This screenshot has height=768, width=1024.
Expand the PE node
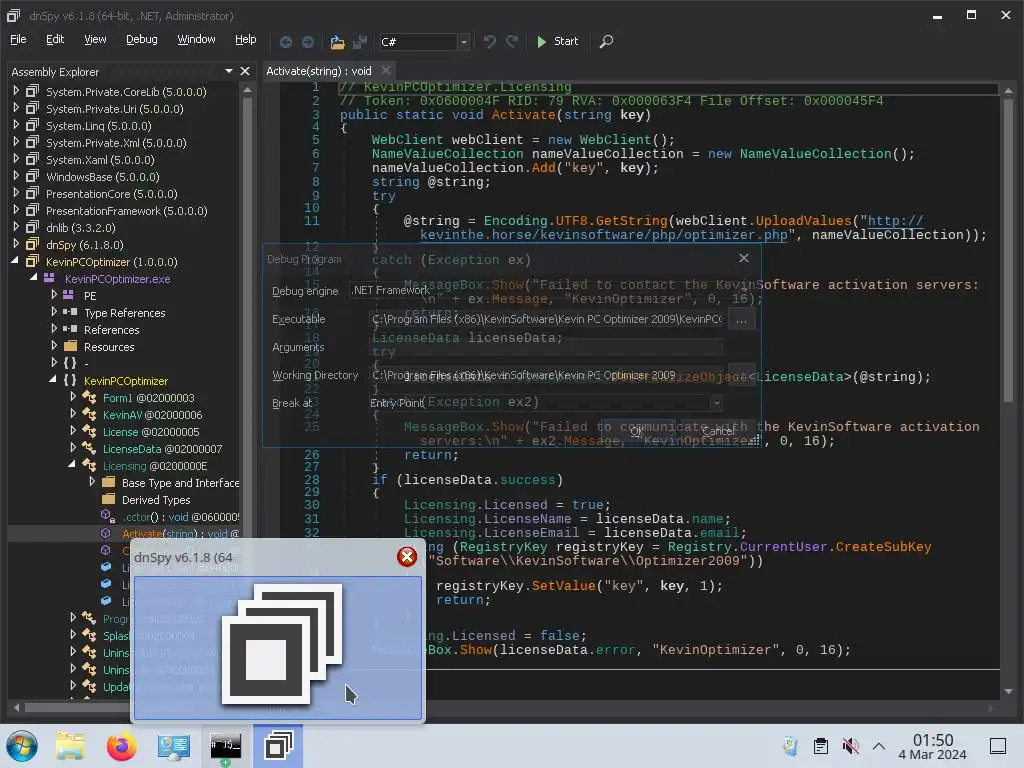pyautogui.click(x=54, y=295)
